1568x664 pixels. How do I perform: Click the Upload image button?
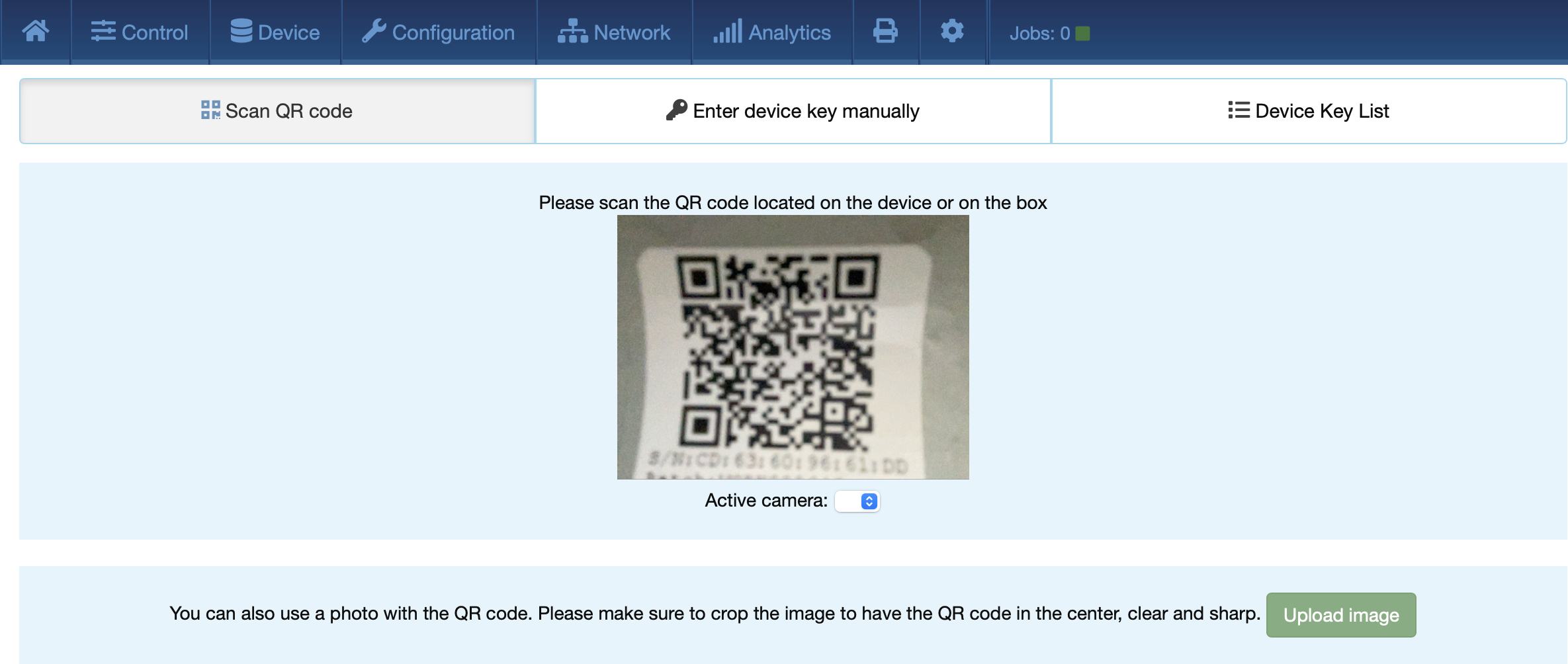point(1341,615)
